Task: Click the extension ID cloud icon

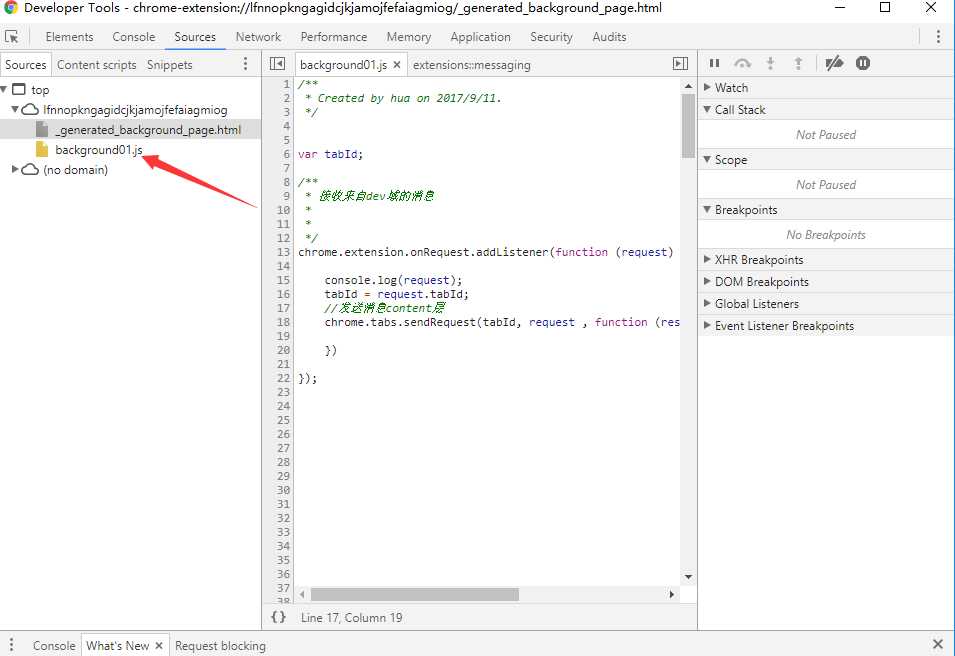Action: [x=30, y=110]
